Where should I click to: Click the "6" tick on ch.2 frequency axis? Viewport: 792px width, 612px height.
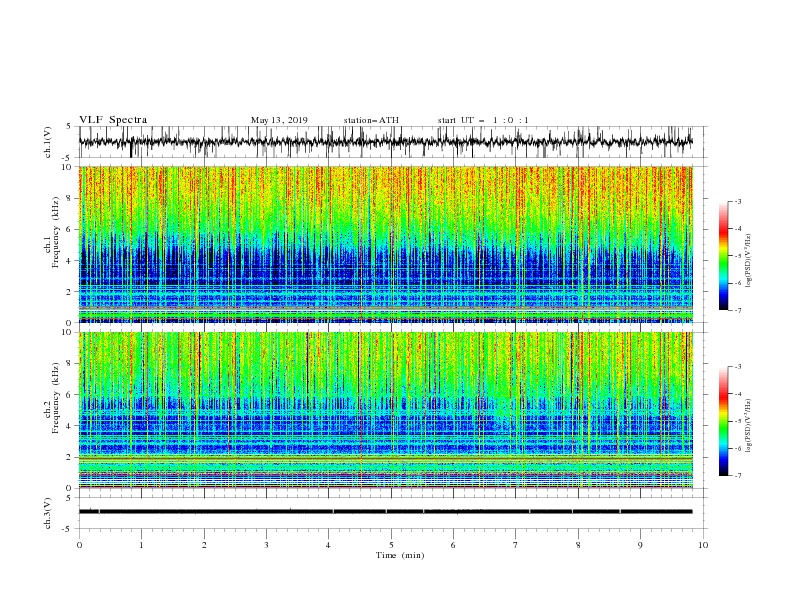pyautogui.click(x=69, y=394)
